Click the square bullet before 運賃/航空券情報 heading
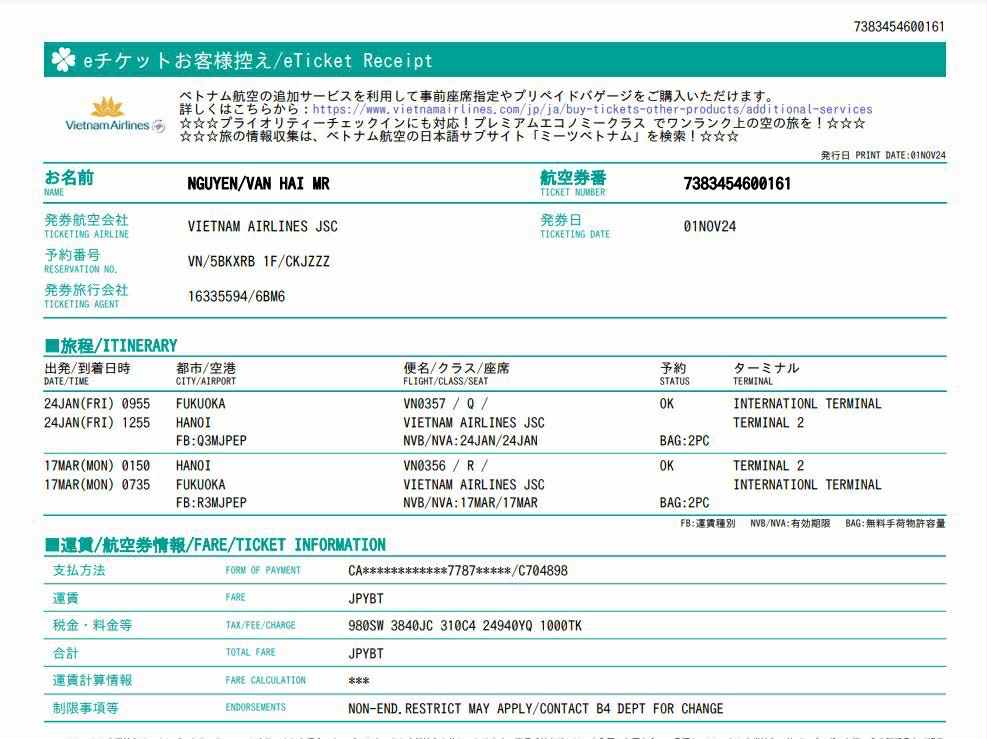 pyautogui.click(x=52, y=545)
